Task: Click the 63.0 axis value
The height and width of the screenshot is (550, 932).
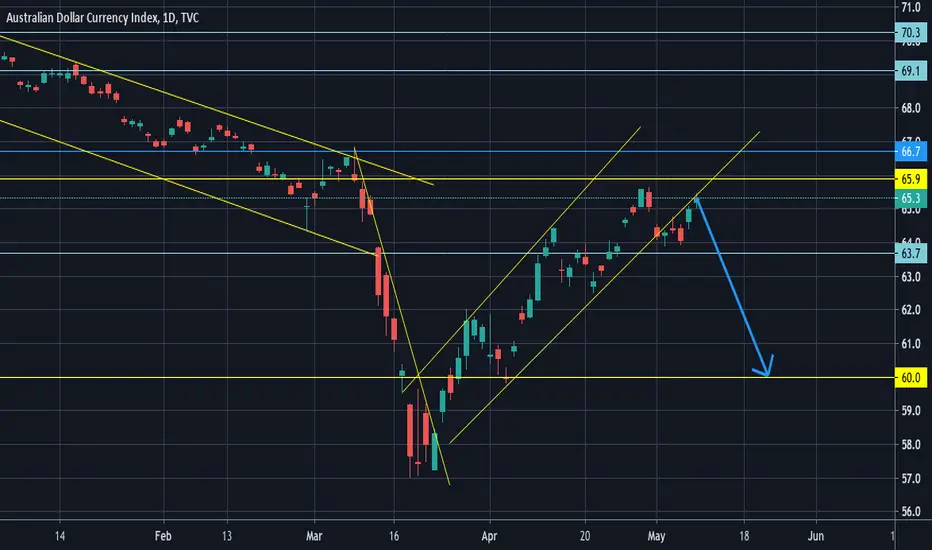Action: [x=911, y=277]
